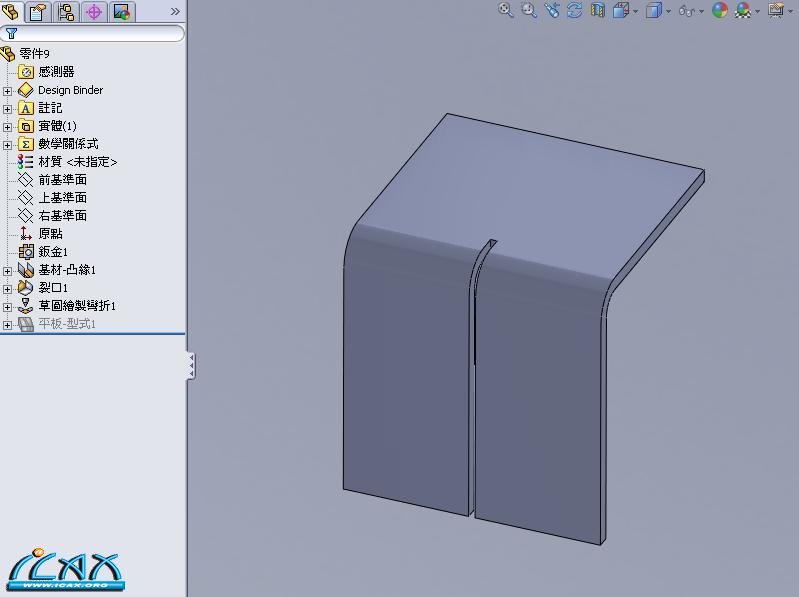Image resolution: width=799 pixels, height=597 pixels.
Task: Select the 基材-凸緣1 feature
Action: pyautogui.click(x=67, y=269)
